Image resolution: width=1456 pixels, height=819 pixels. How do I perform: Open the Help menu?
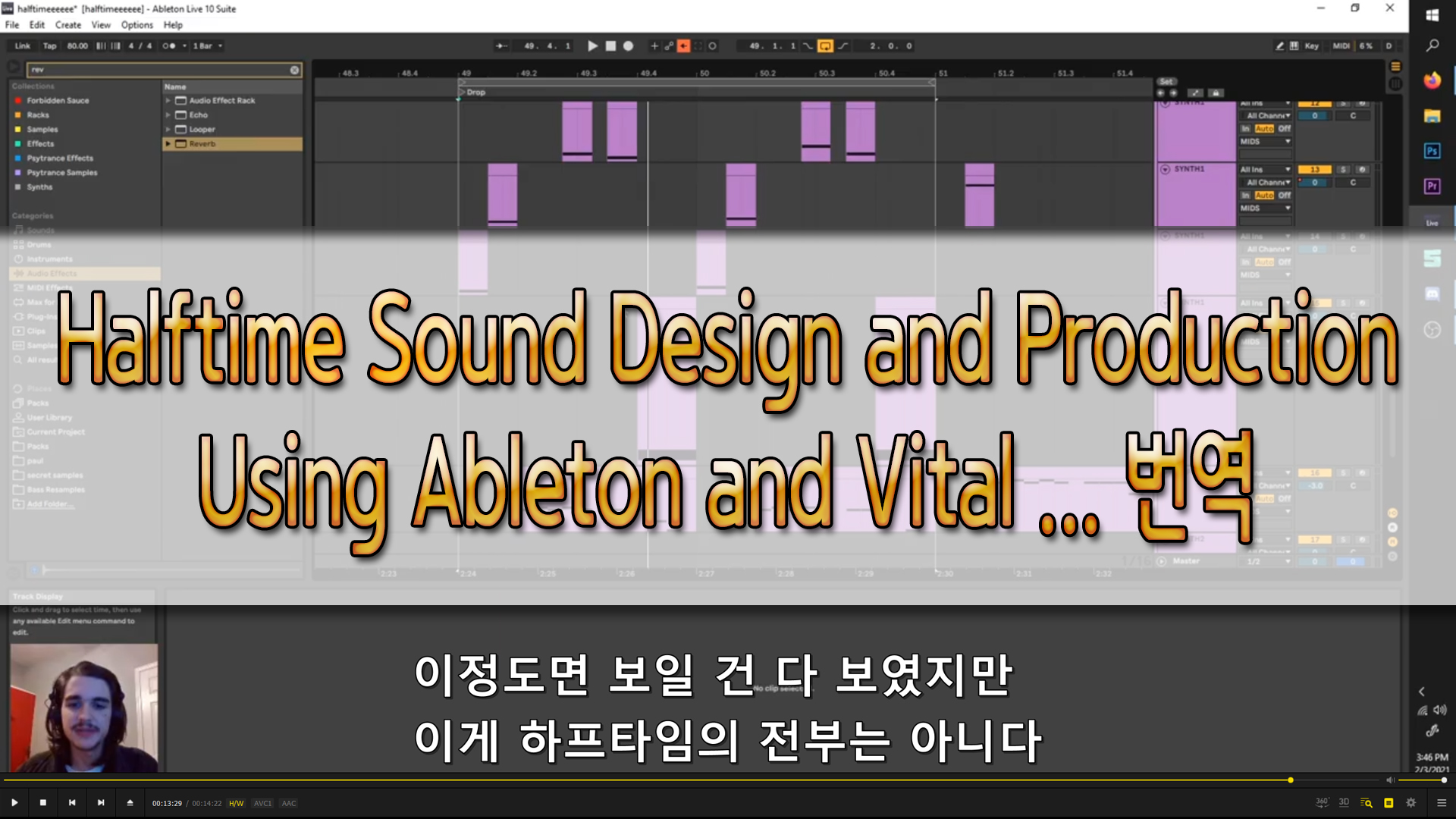click(173, 25)
